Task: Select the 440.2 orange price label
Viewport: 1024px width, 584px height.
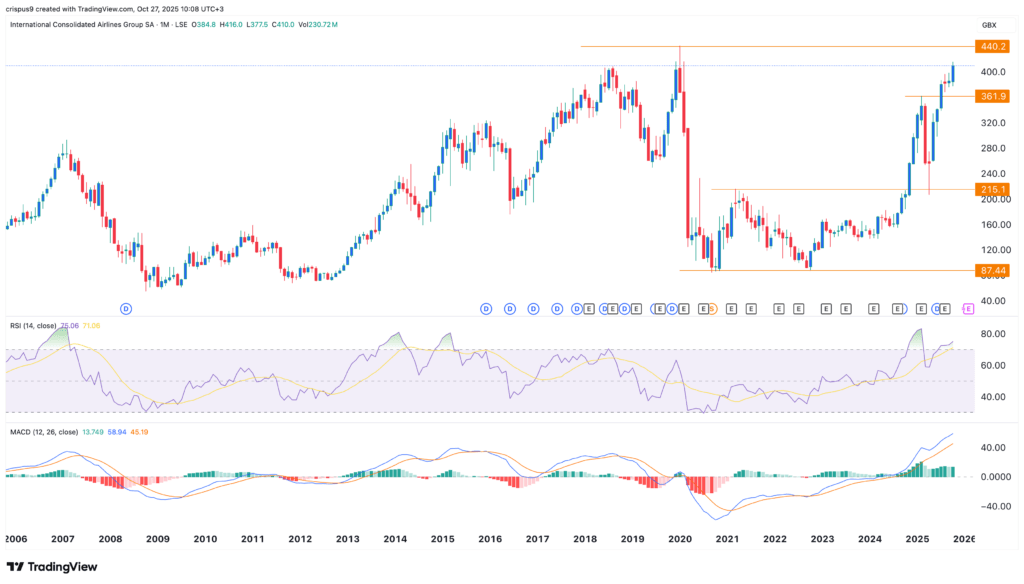Action: pos(992,47)
